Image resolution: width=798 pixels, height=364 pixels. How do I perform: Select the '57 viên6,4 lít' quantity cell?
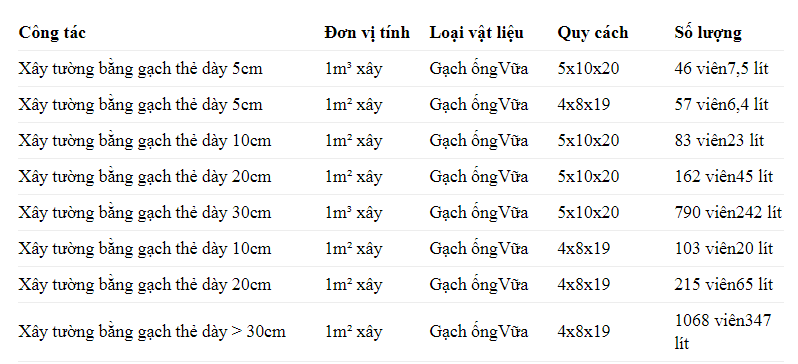pos(721,104)
